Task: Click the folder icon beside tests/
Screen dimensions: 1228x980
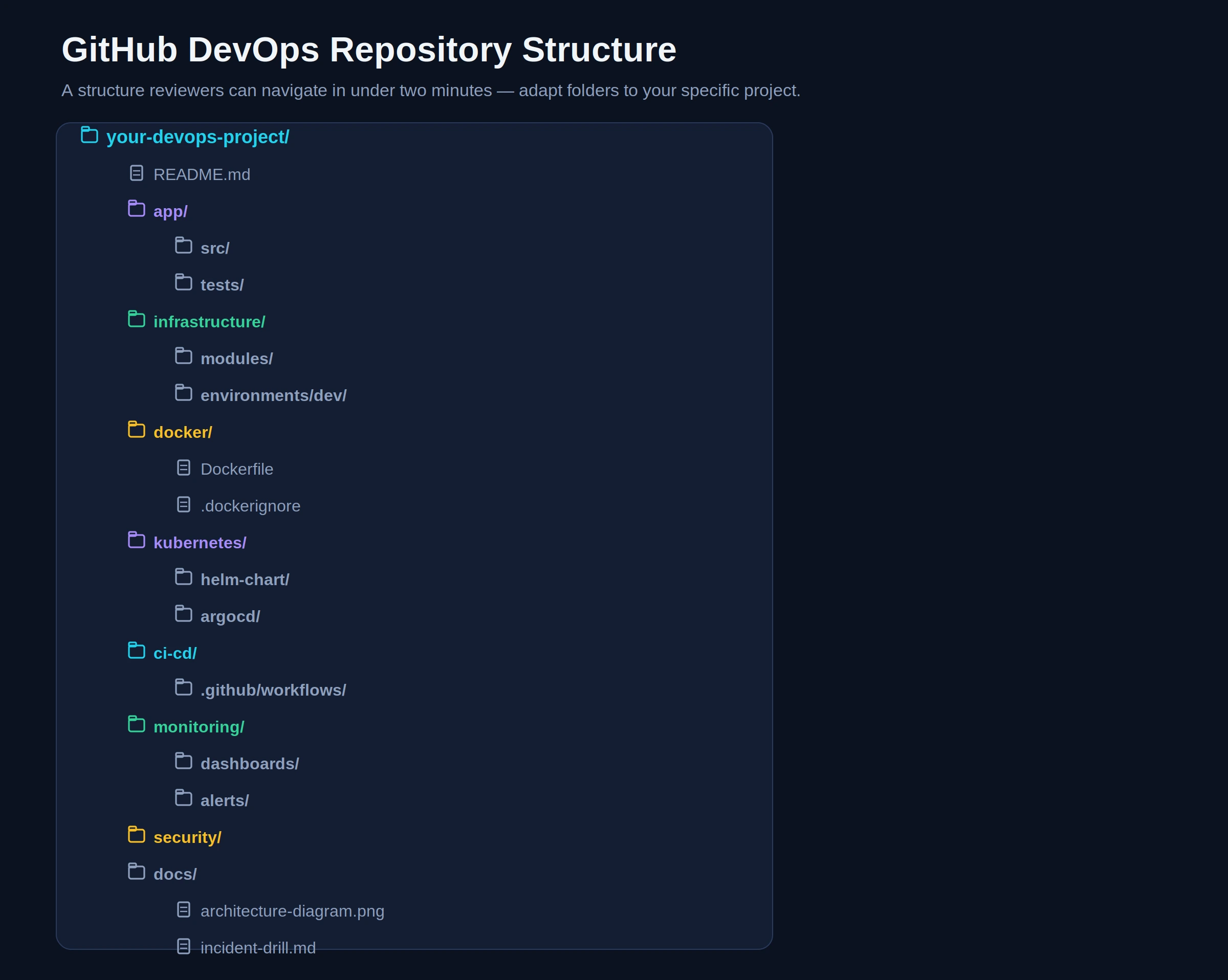Action: [x=183, y=283]
